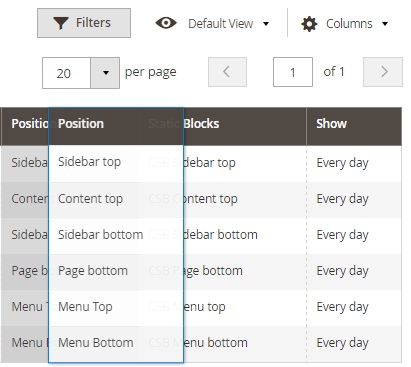Image resolution: width=411 pixels, height=367 pixels.
Task: Open the Filters panel
Action: coord(84,23)
